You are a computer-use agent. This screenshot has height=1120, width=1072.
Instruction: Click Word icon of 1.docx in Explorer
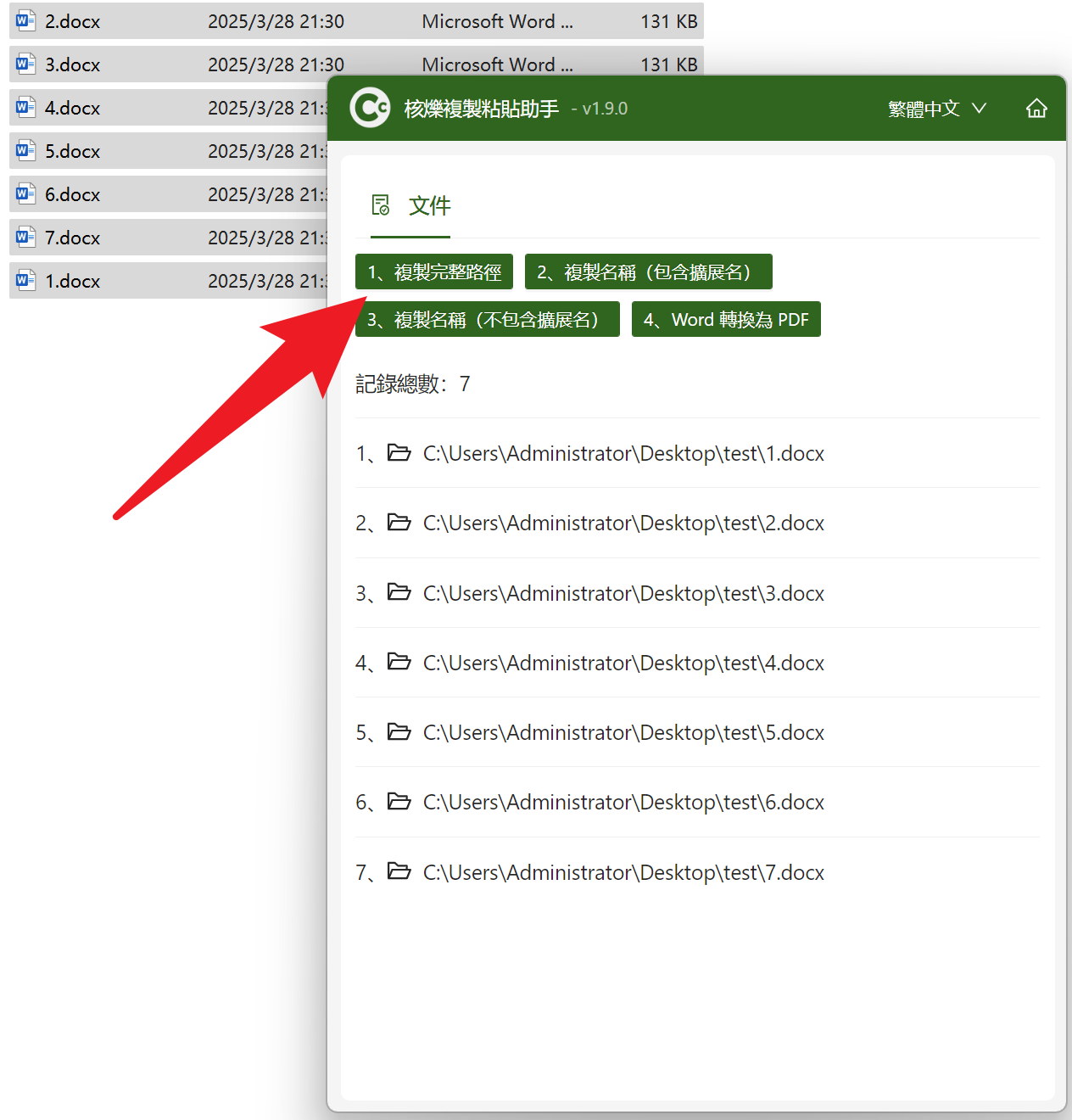tap(25, 280)
